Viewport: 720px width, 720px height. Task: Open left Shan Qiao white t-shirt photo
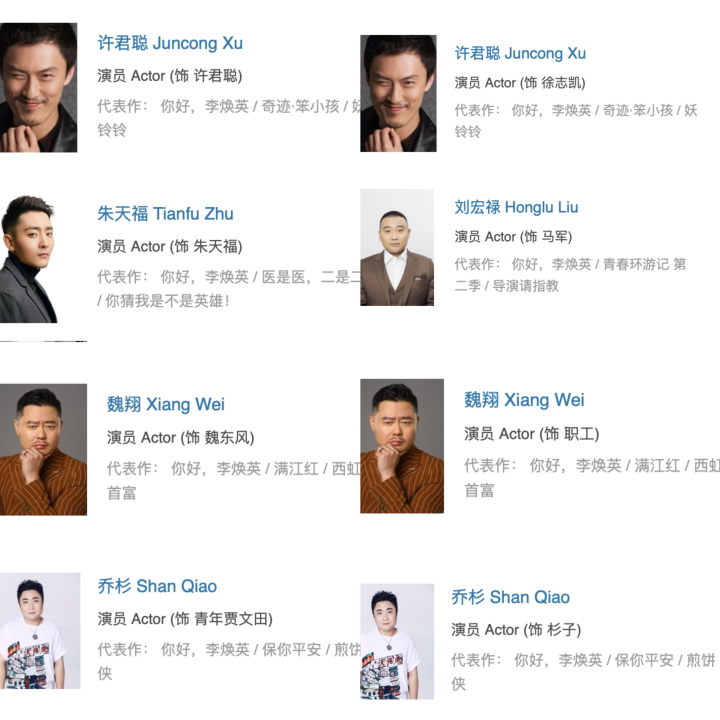click(x=40, y=630)
